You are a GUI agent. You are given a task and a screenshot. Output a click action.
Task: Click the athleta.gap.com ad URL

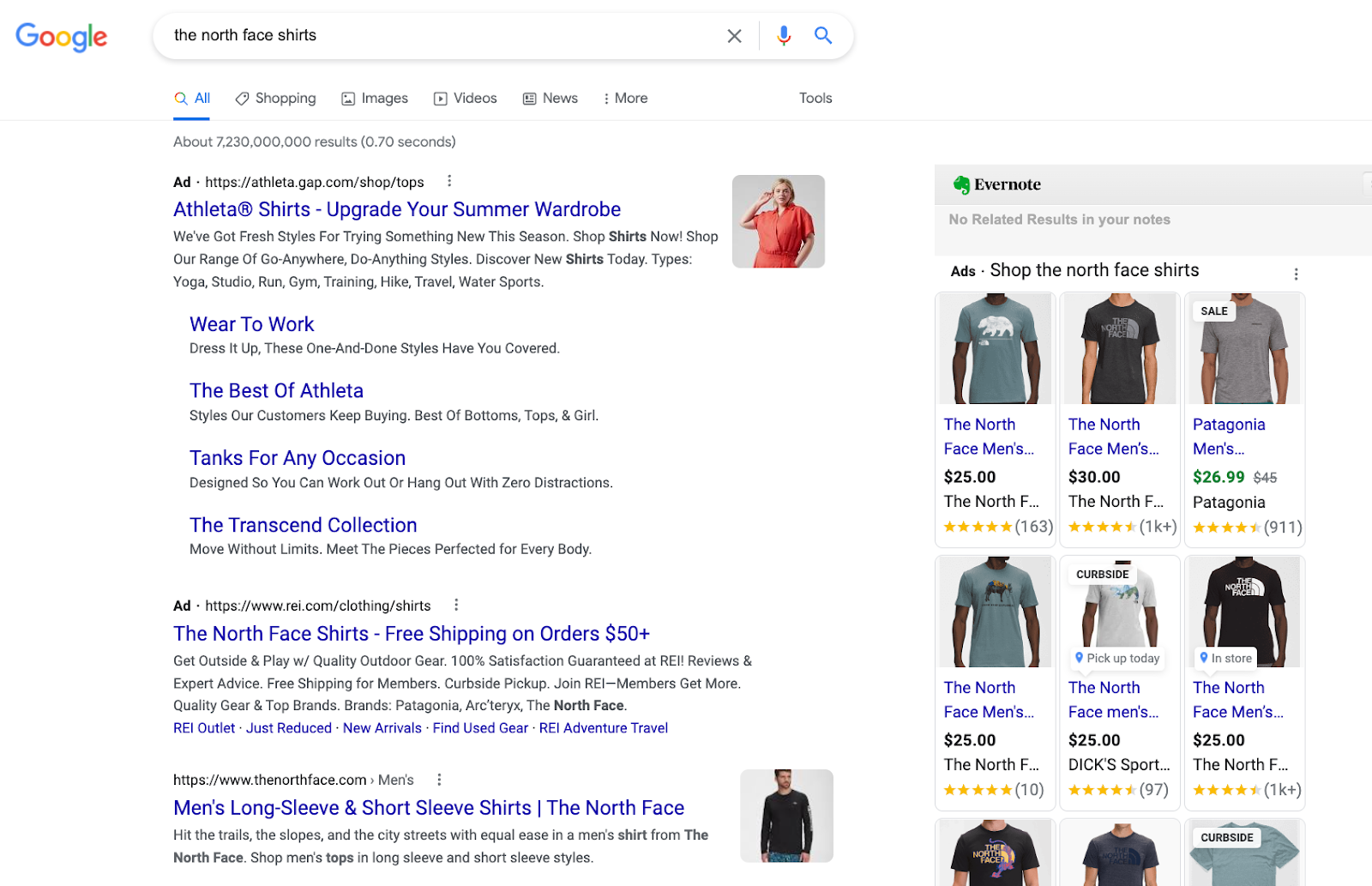click(x=315, y=182)
